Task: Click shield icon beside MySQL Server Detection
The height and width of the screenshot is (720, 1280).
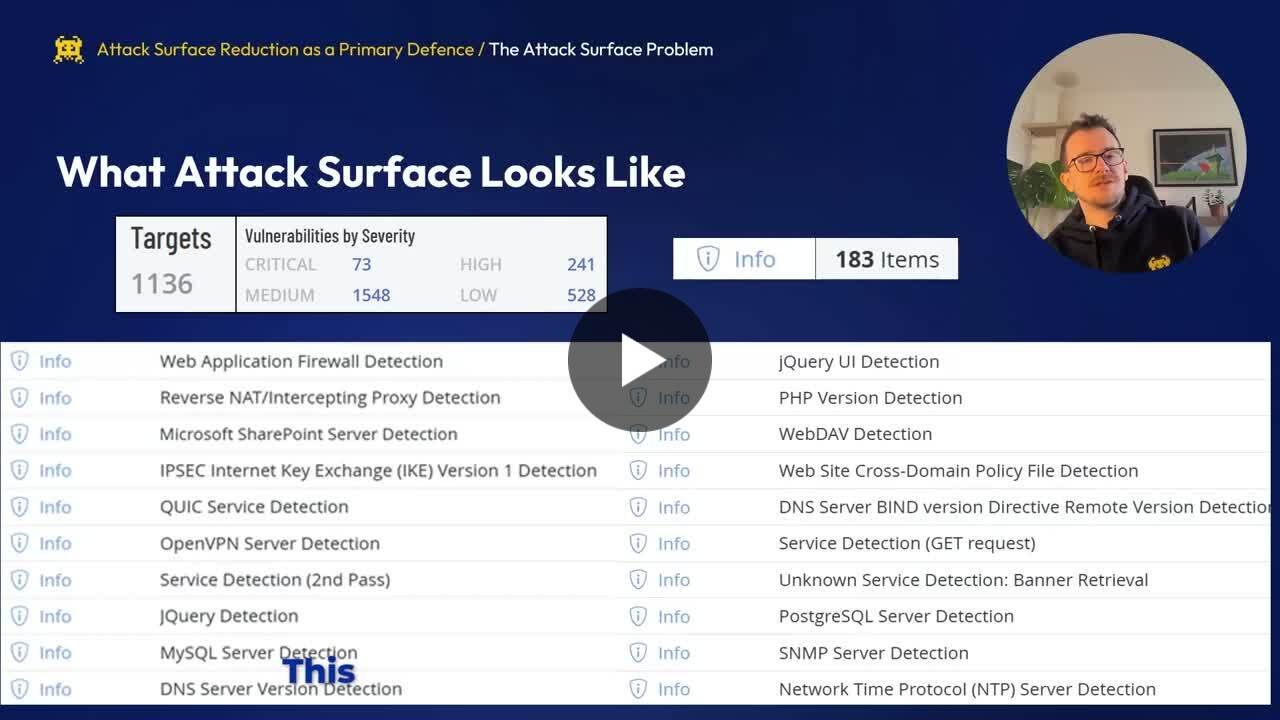Action: pyautogui.click(x=19, y=652)
